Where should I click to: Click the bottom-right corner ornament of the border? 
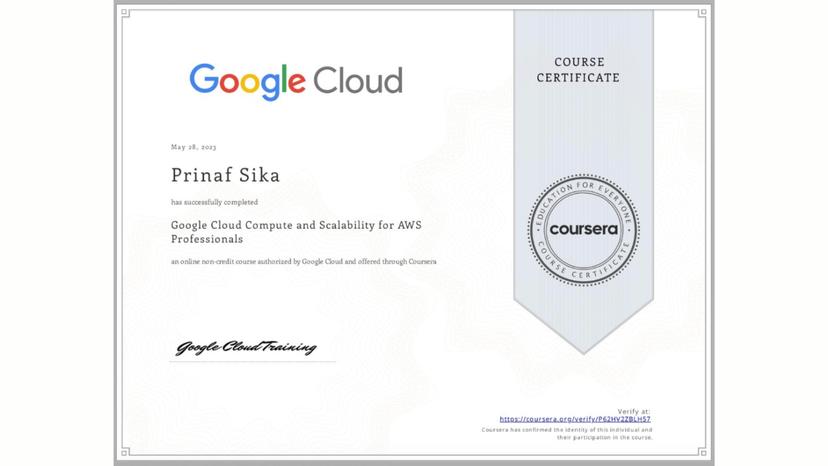704,453
